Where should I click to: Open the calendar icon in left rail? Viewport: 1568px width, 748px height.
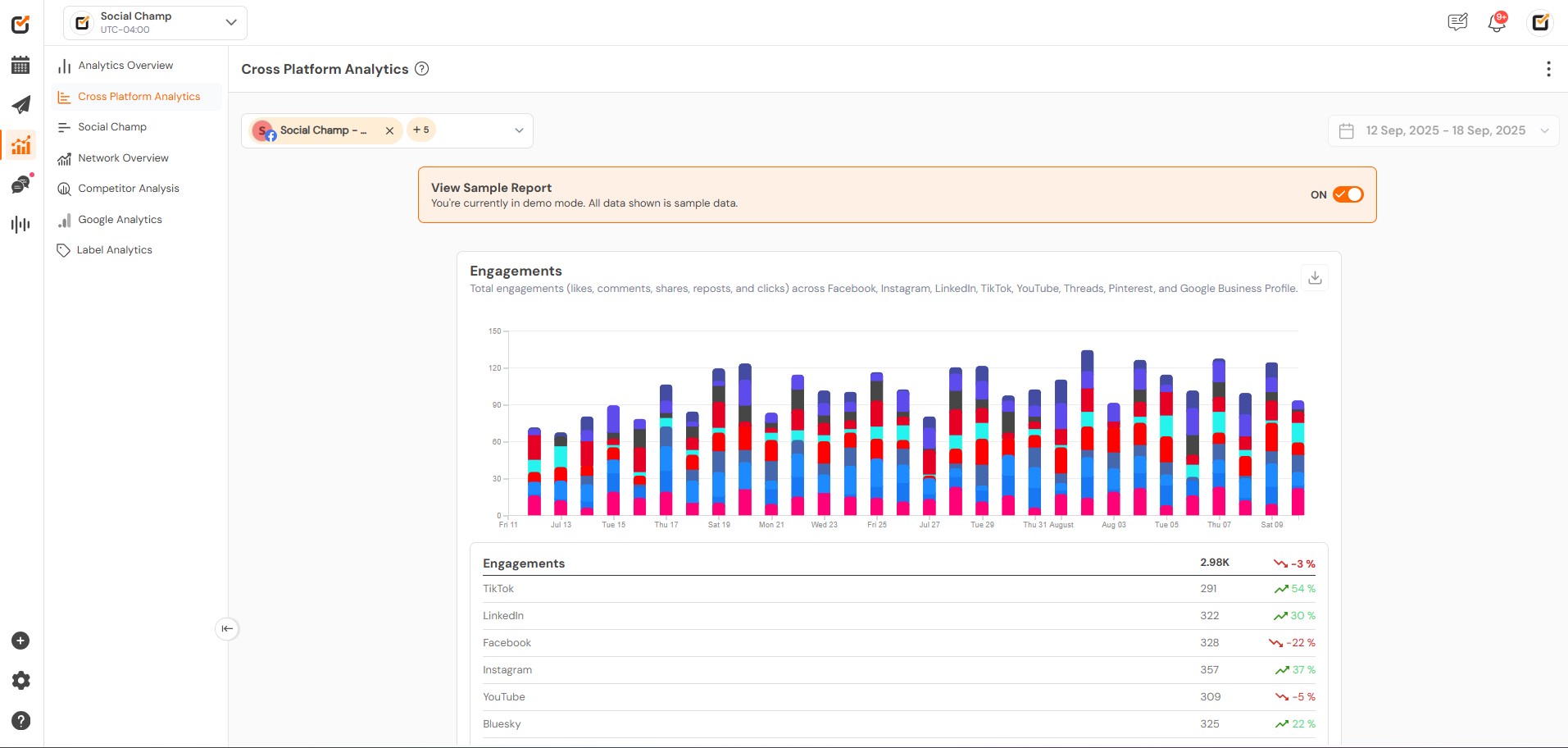(x=21, y=65)
